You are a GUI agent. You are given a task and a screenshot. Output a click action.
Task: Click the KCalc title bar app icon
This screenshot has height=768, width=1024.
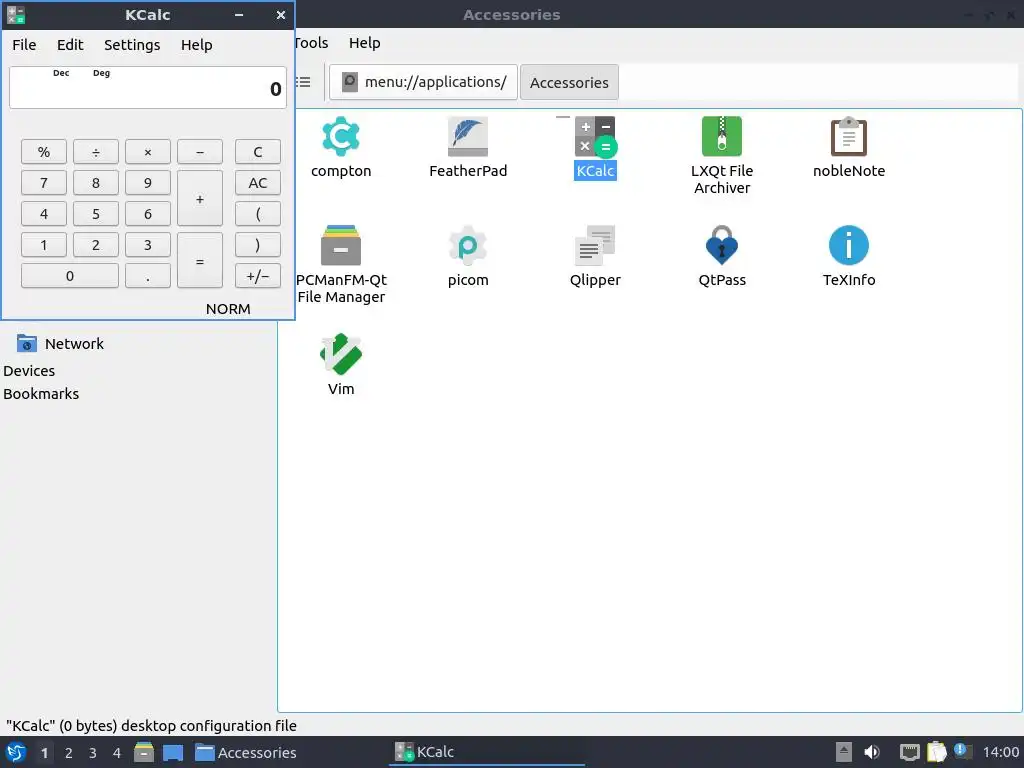click(16, 15)
